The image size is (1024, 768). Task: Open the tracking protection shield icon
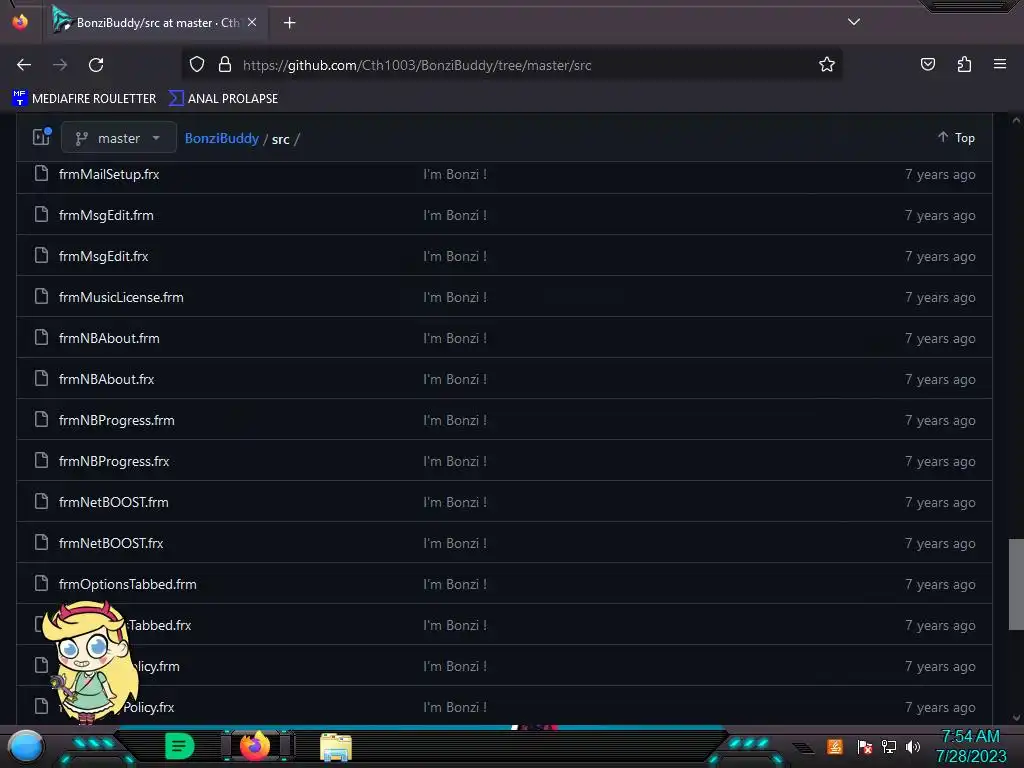pos(197,65)
